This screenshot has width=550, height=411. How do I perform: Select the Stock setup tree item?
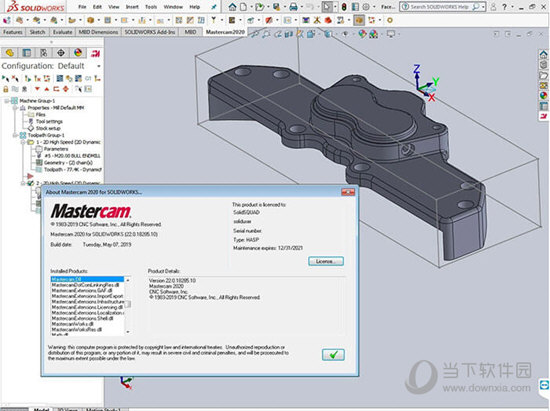[x=48, y=128]
